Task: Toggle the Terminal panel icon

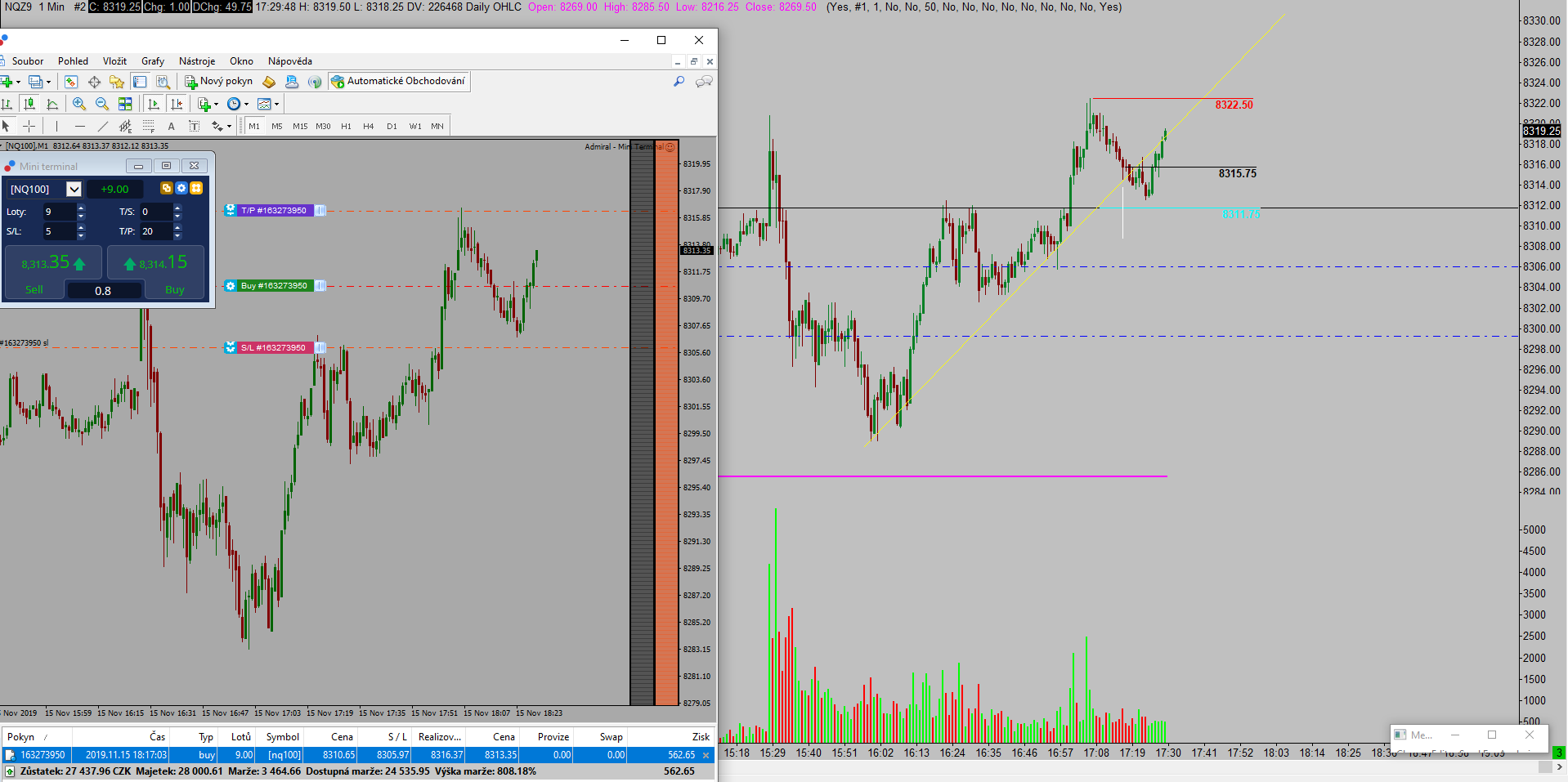Action: pos(140,82)
